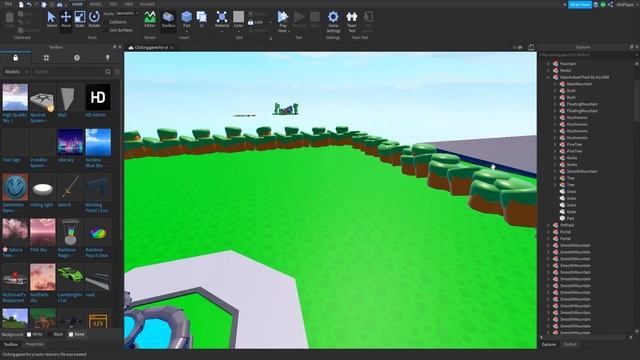The height and width of the screenshot is (360, 640).
Task: Open the Color picker button
Action: tap(238, 19)
